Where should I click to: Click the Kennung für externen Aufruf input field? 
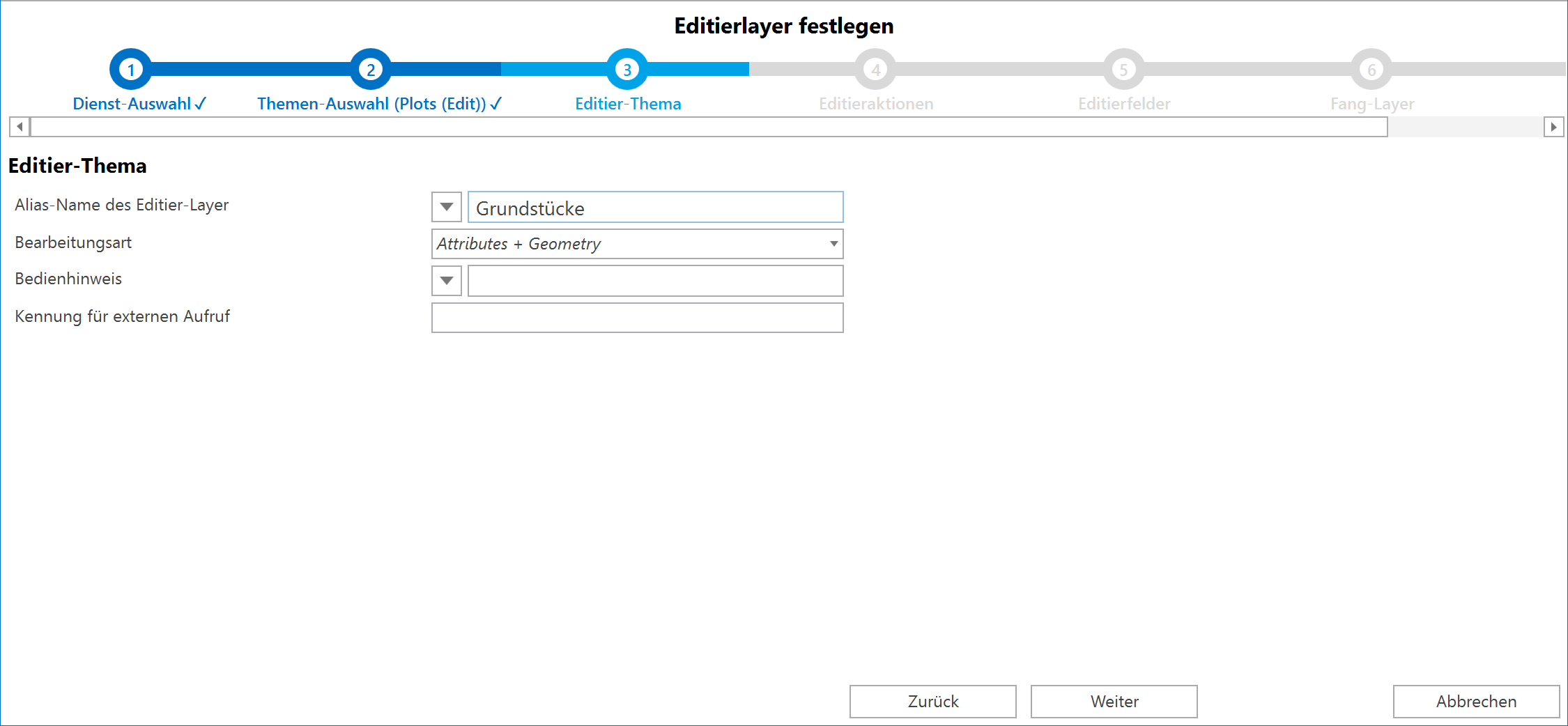tap(636, 317)
